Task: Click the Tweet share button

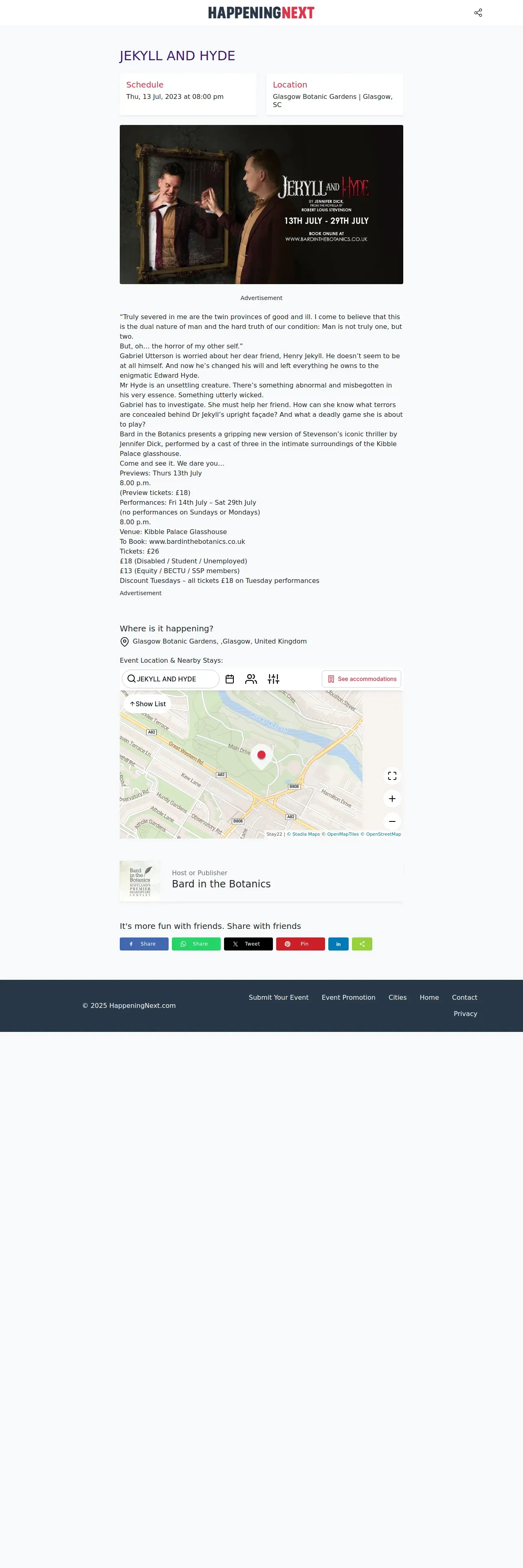Action: pyautogui.click(x=248, y=944)
